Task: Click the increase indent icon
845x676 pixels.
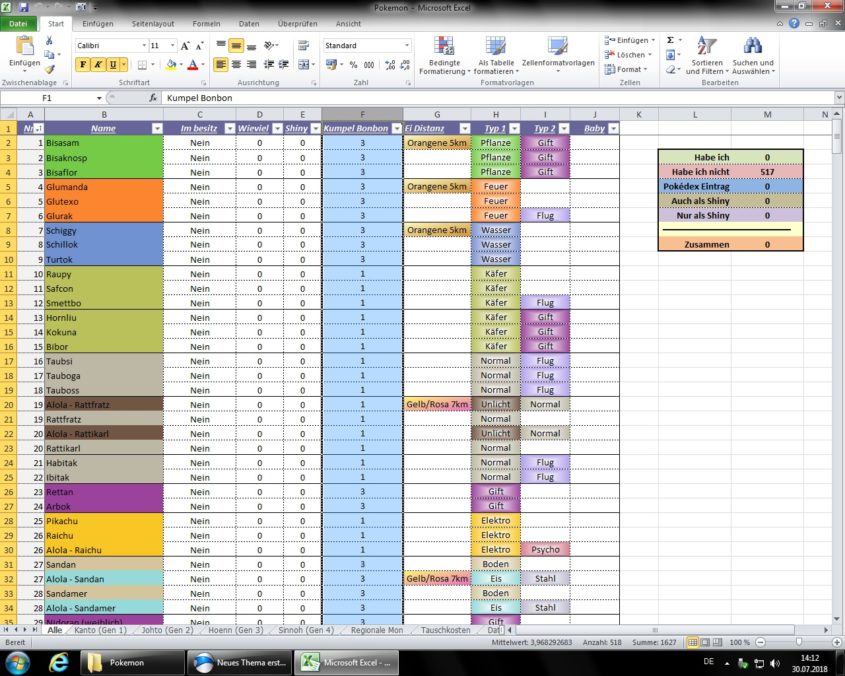Action: [283, 65]
